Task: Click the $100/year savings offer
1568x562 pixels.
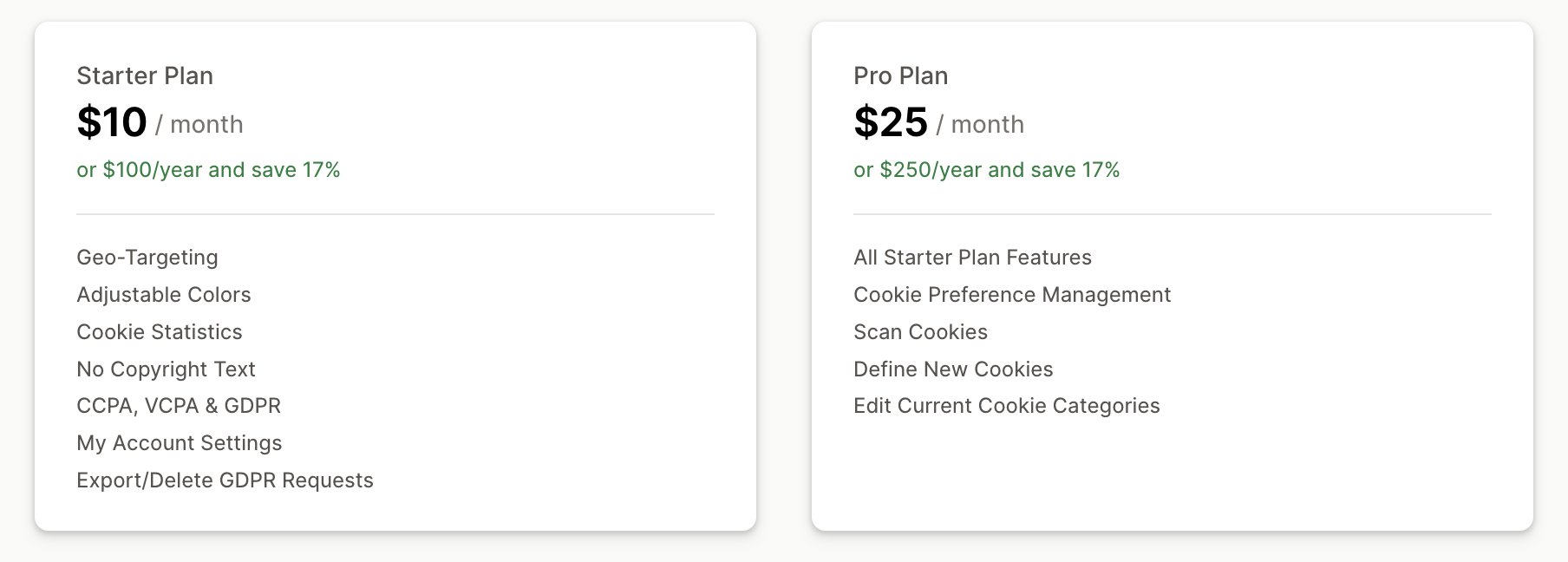Action: [x=208, y=170]
